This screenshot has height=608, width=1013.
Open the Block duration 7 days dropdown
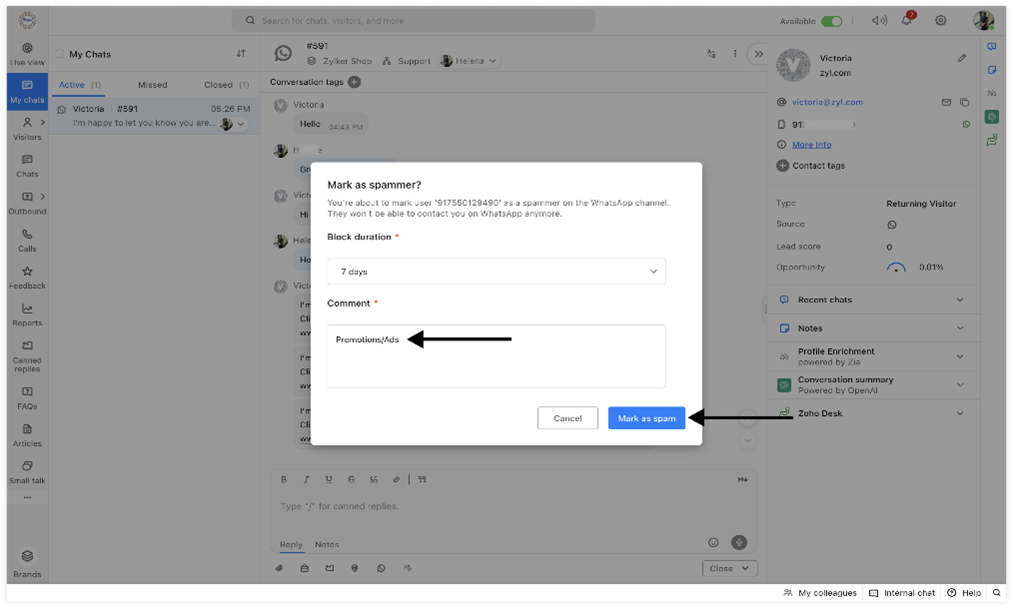(496, 271)
